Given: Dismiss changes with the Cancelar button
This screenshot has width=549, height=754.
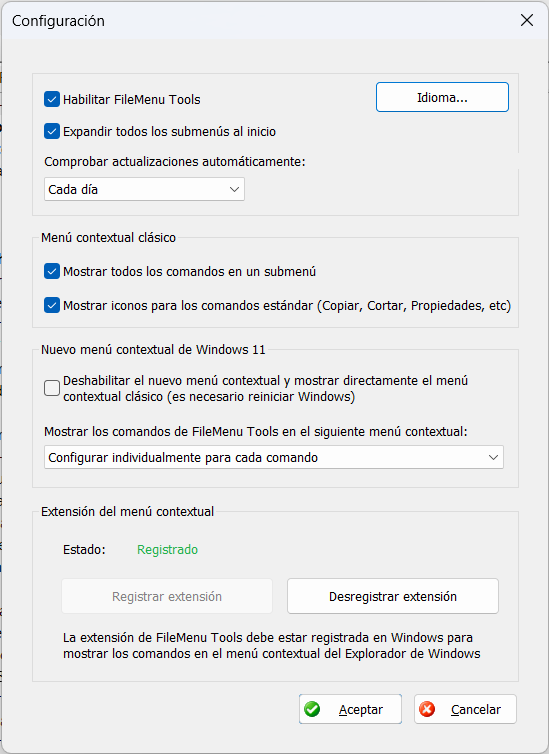Looking at the screenshot, I should (x=465, y=709).
